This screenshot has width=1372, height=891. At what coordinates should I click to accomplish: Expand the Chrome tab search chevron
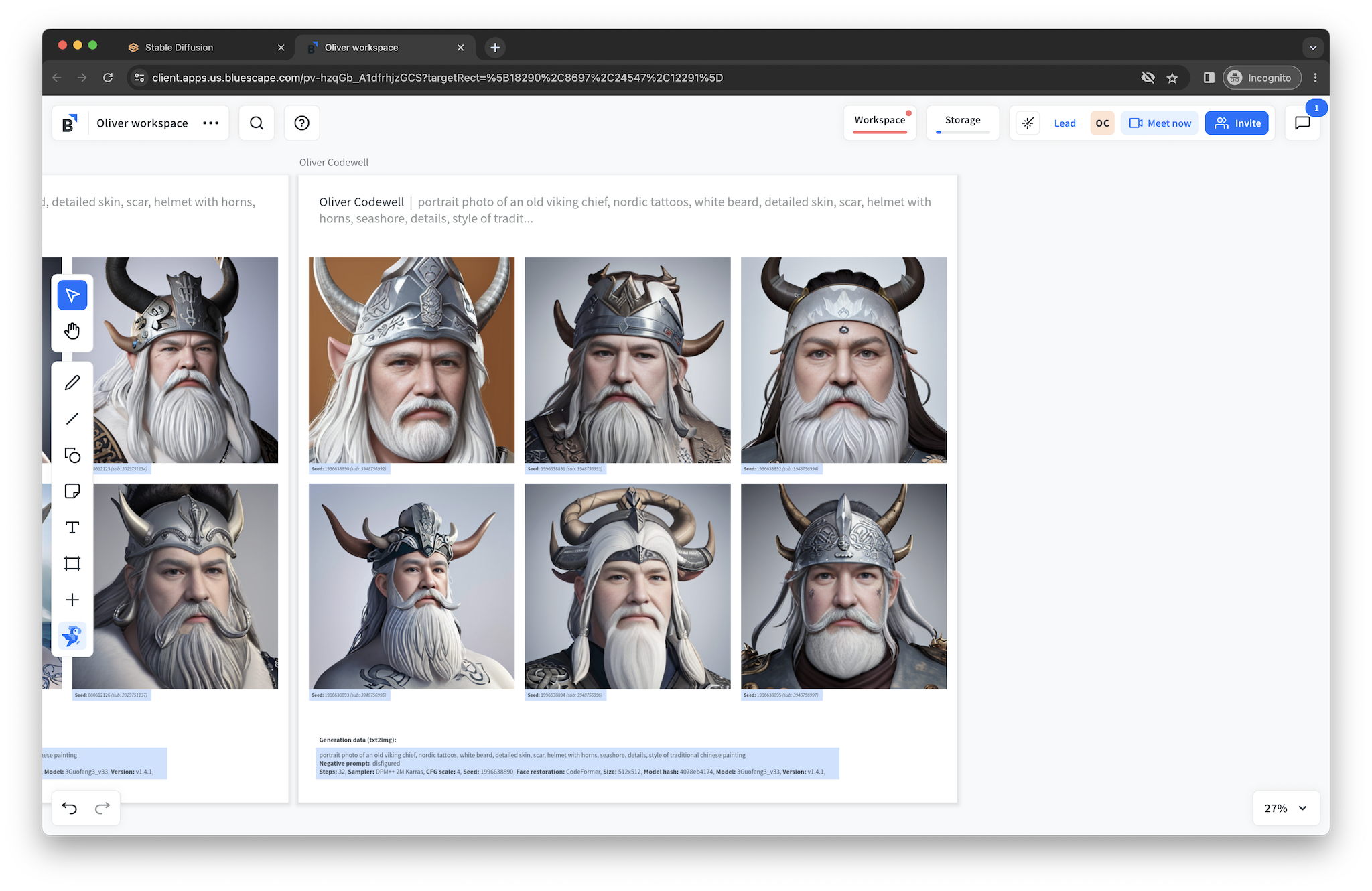coord(1312,48)
